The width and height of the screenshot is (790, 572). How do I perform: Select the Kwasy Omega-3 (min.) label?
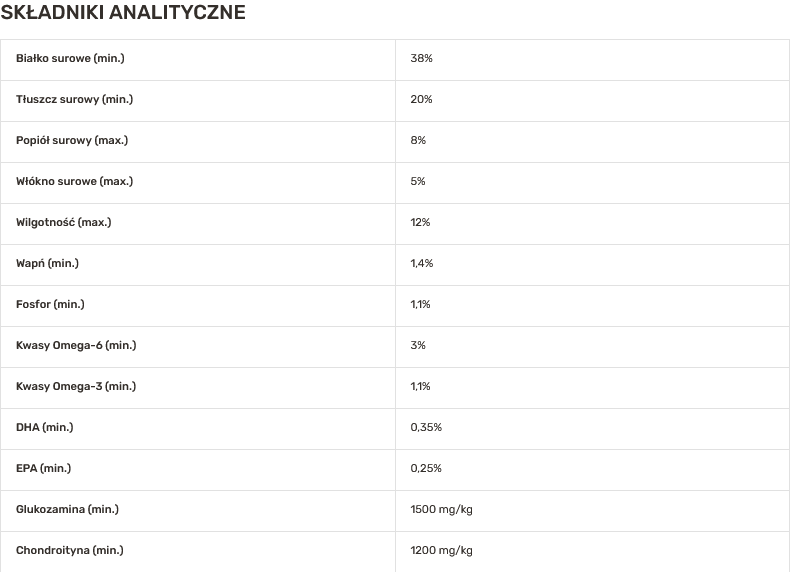[76, 387]
